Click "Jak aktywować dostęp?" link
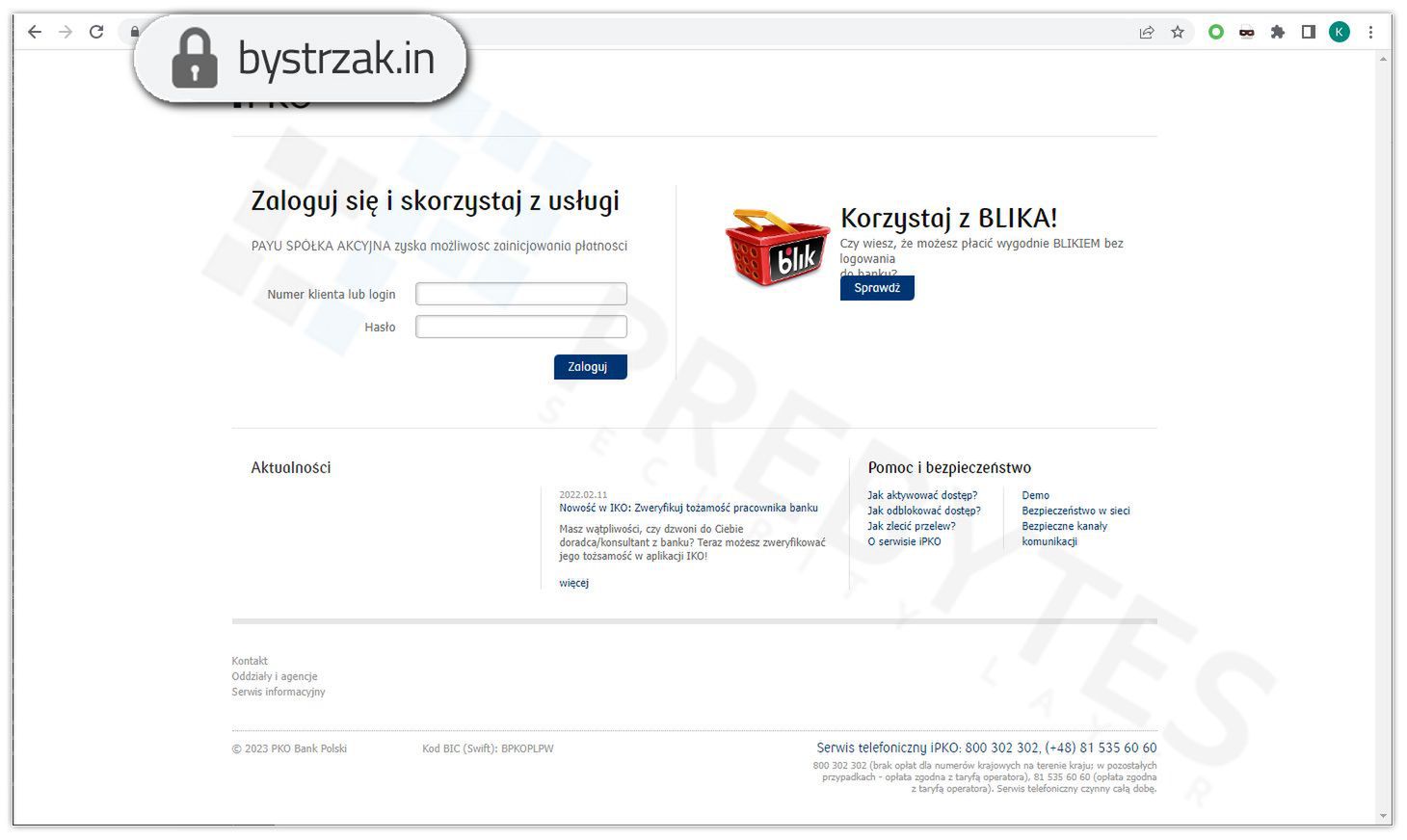The height and width of the screenshot is (840, 1407). tap(922, 494)
